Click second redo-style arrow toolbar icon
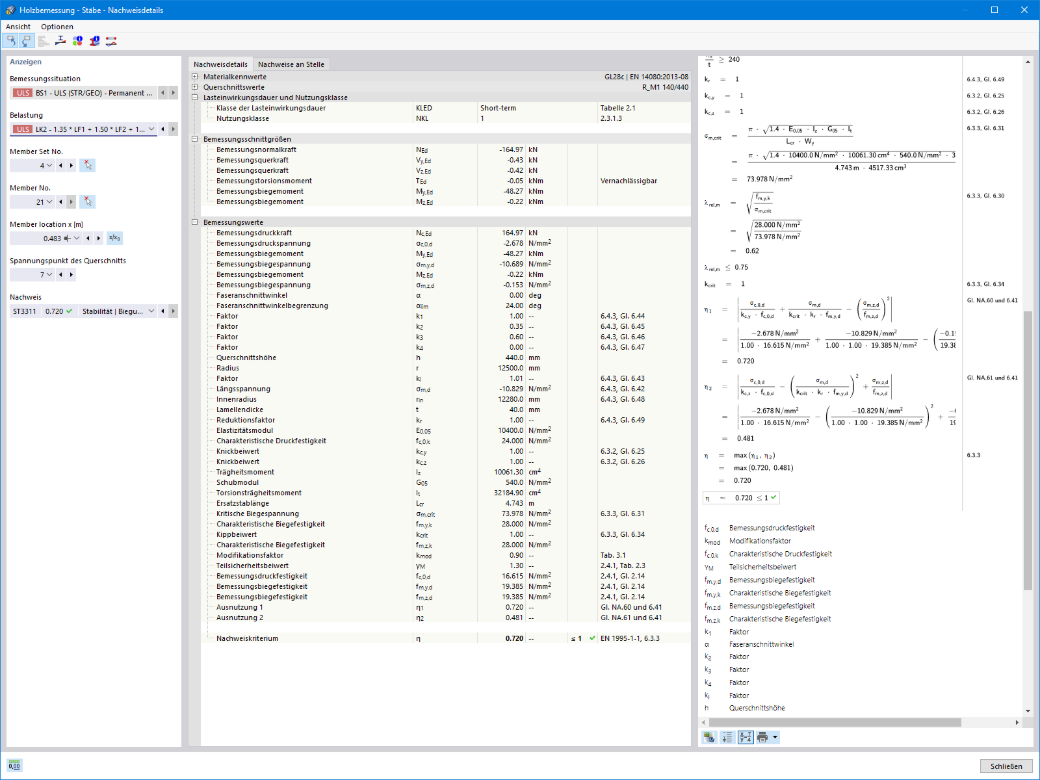The width and height of the screenshot is (1040, 780). point(27,41)
